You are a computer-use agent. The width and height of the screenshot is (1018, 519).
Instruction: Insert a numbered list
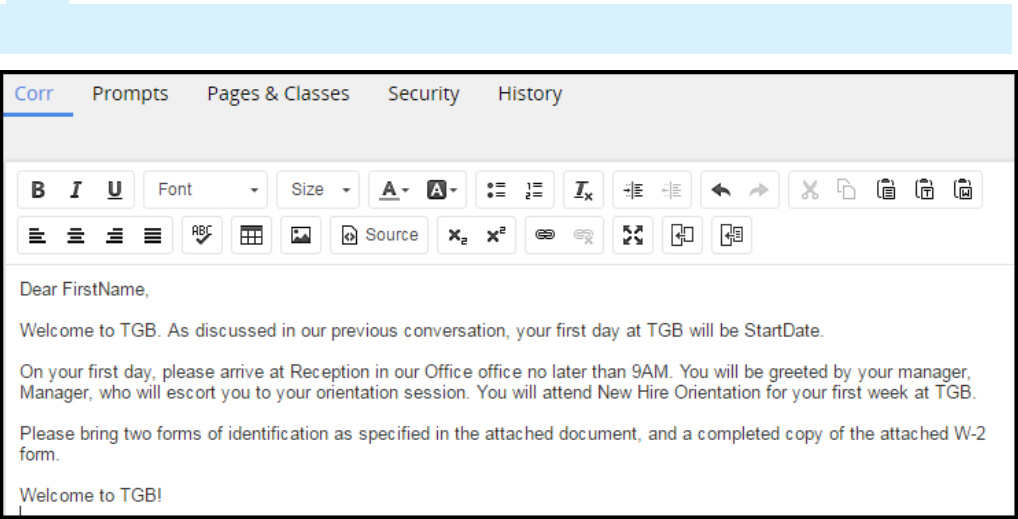pos(535,189)
